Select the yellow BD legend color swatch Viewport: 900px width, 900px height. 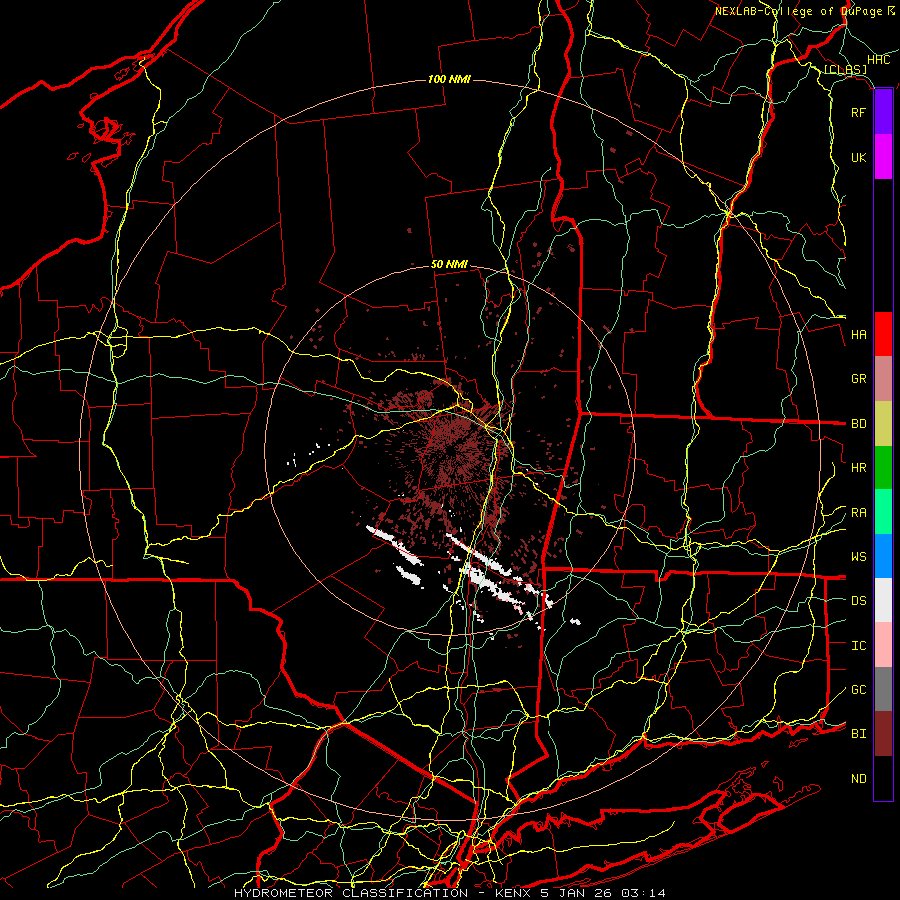tap(883, 424)
